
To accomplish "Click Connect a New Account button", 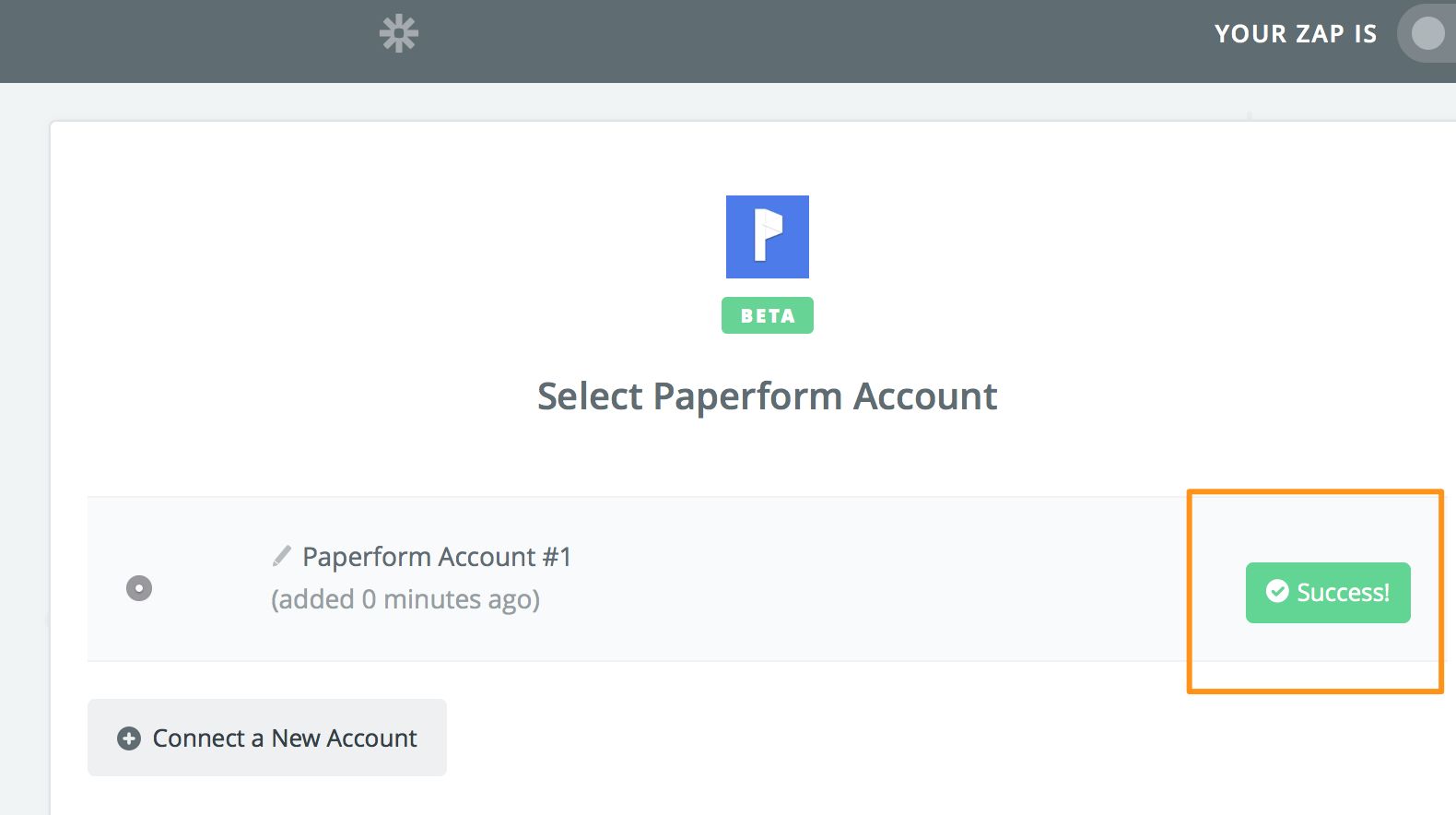I will tap(267, 738).
